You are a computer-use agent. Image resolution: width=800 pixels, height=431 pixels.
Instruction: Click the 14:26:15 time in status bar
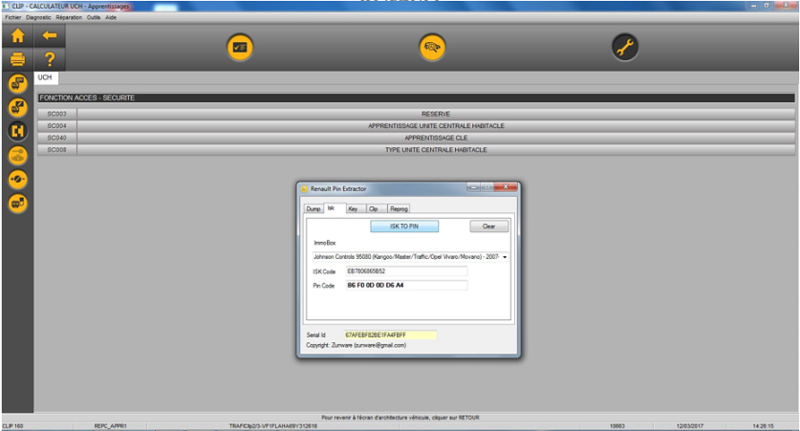tap(763, 426)
